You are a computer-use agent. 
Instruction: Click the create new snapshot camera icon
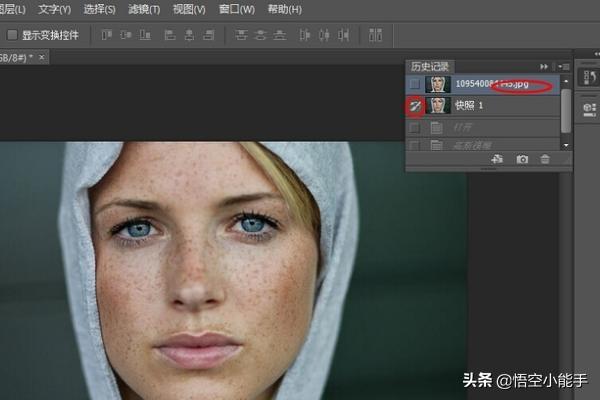pos(522,159)
